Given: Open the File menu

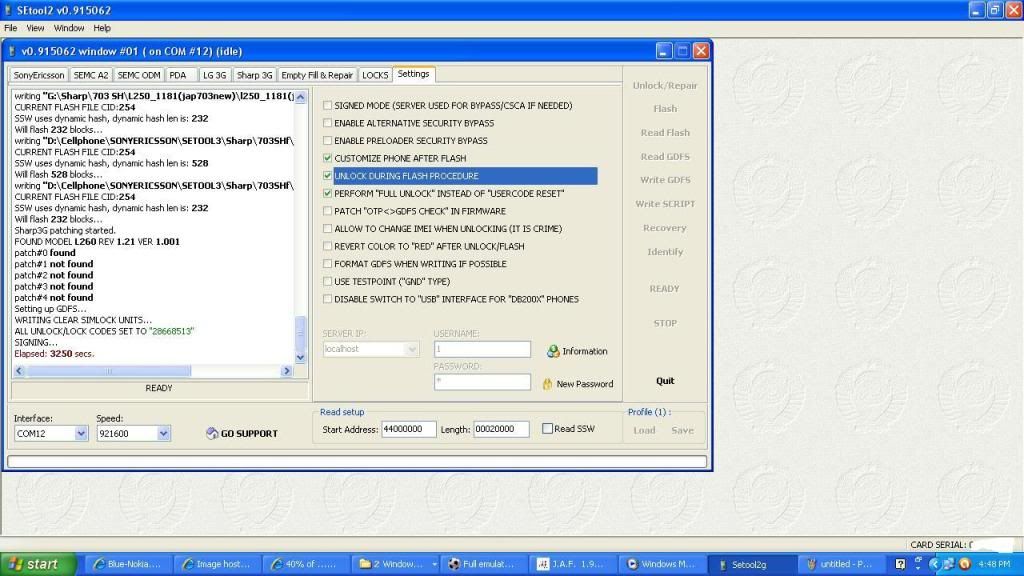Looking at the screenshot, I should 11,28.
